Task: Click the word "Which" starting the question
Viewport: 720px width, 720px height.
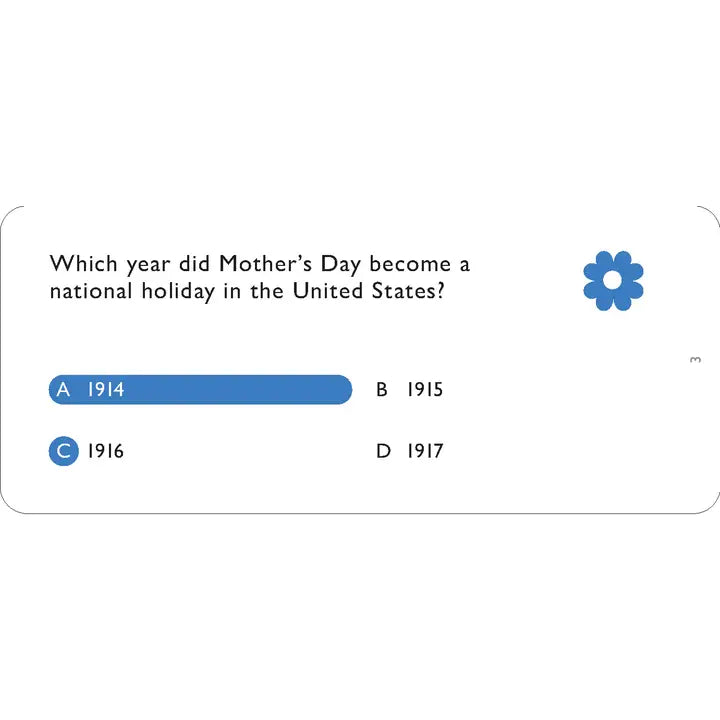Action: (84, 264)
